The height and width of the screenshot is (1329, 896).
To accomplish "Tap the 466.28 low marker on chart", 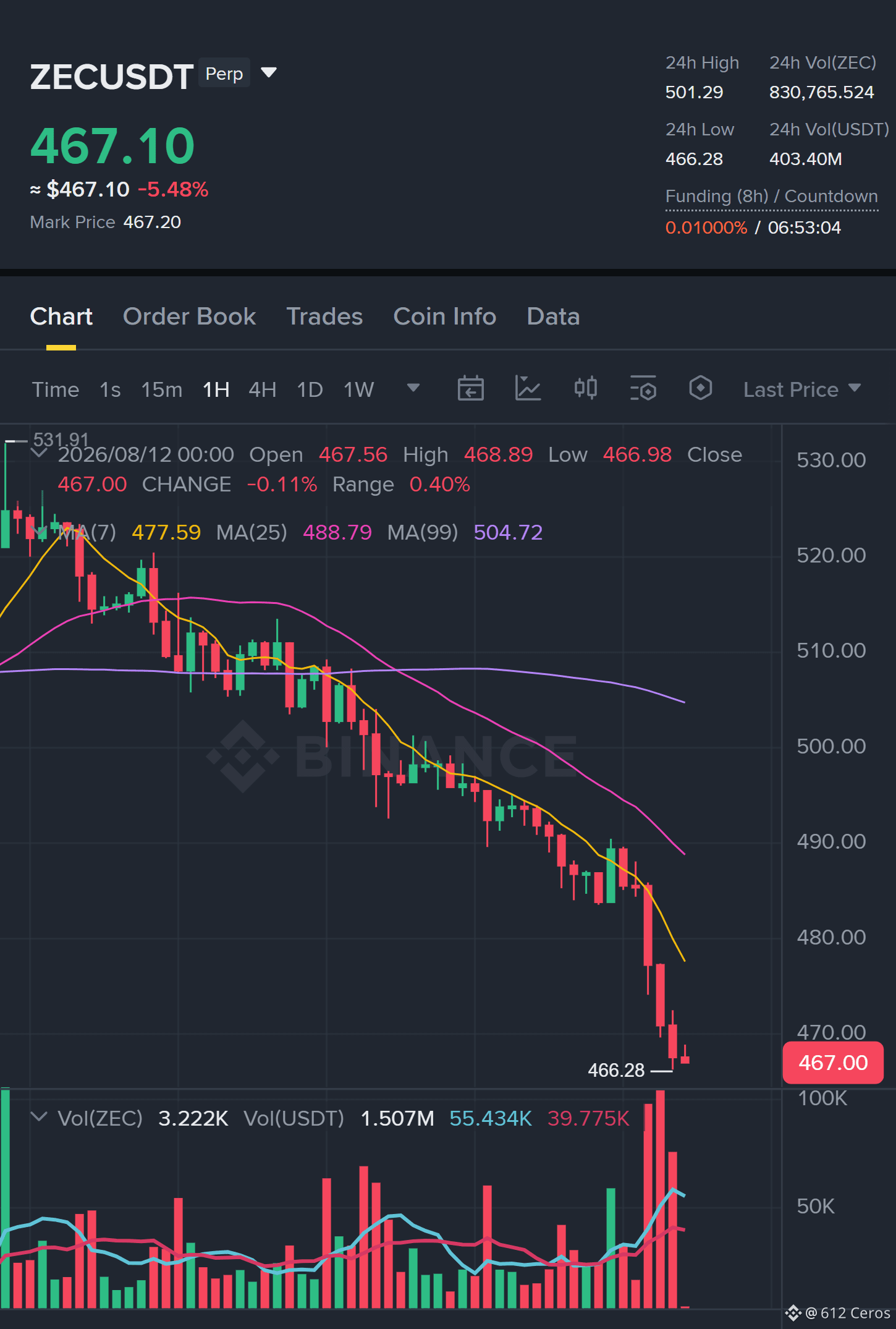I will [616, 1070].
